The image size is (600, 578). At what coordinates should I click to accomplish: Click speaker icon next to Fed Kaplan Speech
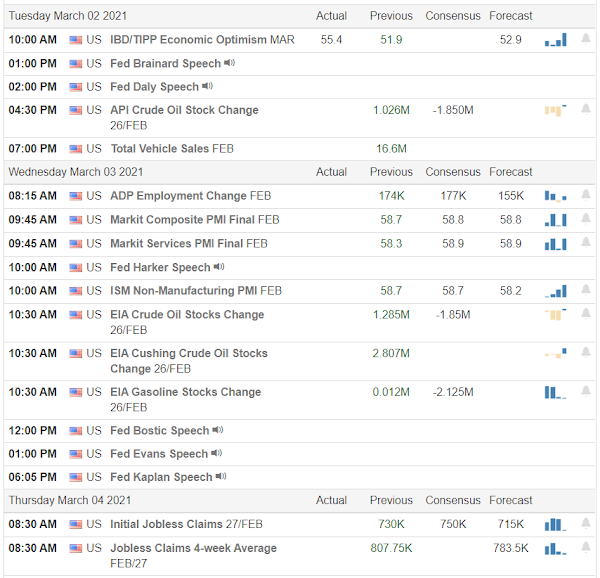pyautogui.click(x=221, y=477)
